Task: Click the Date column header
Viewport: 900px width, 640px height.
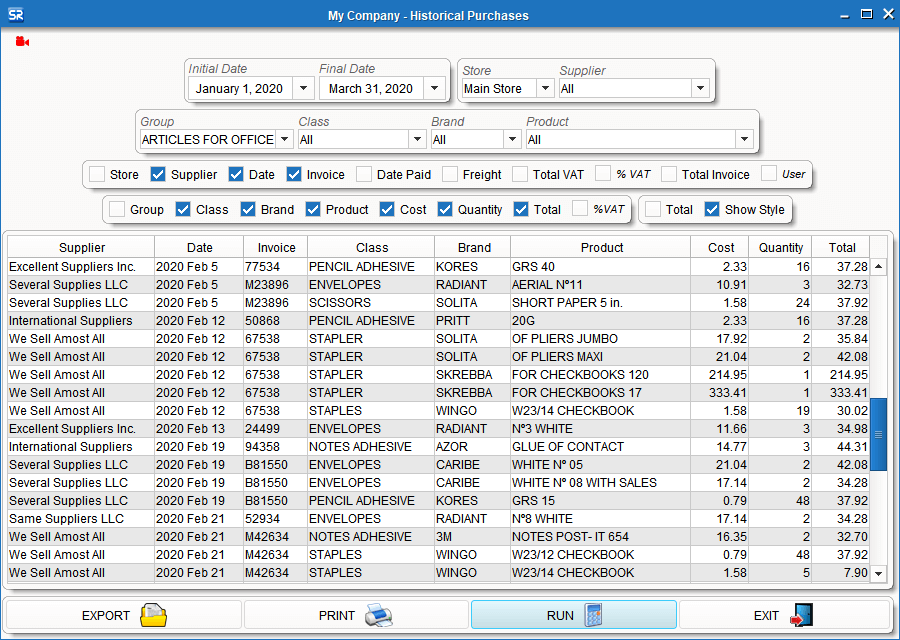Action: [199, 247]
